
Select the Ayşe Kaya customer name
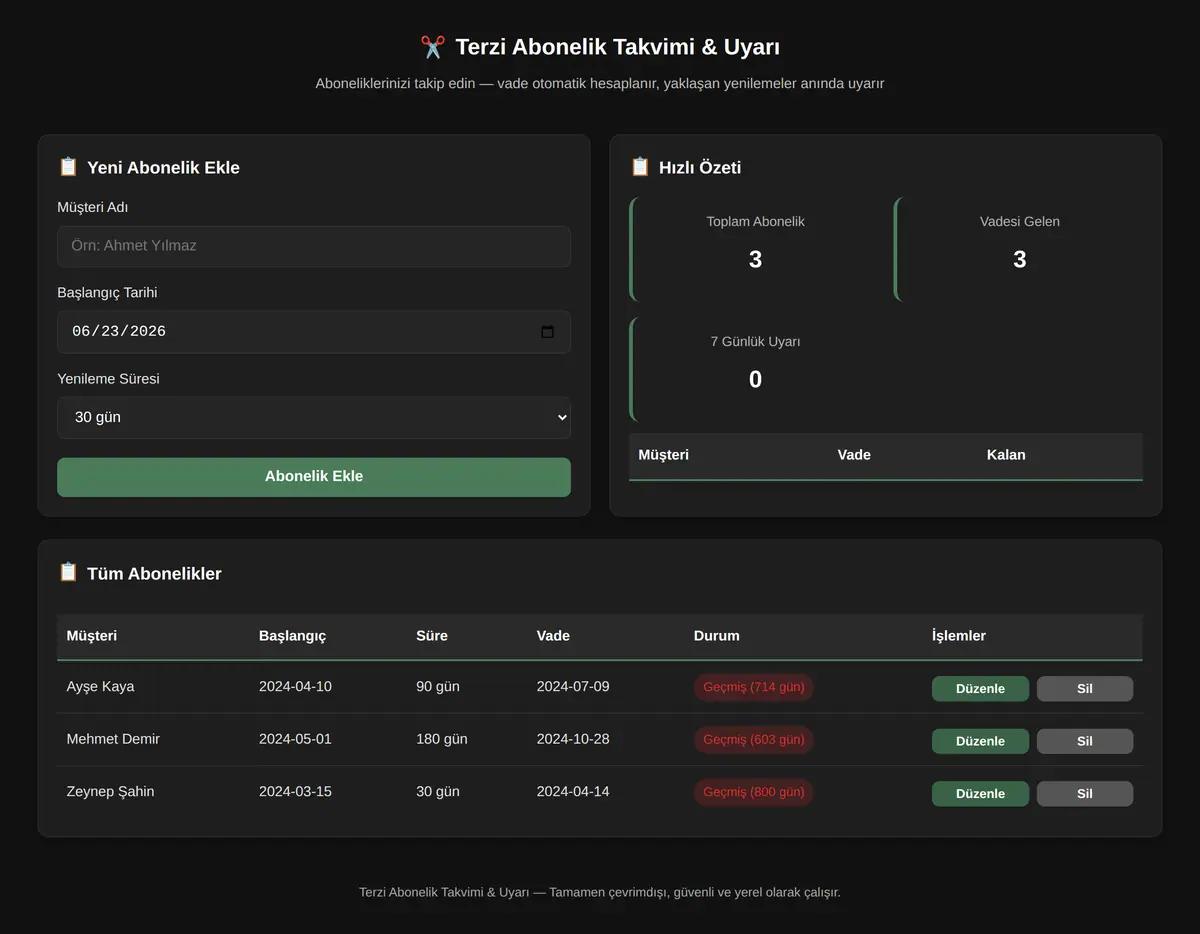coord(100,687)
